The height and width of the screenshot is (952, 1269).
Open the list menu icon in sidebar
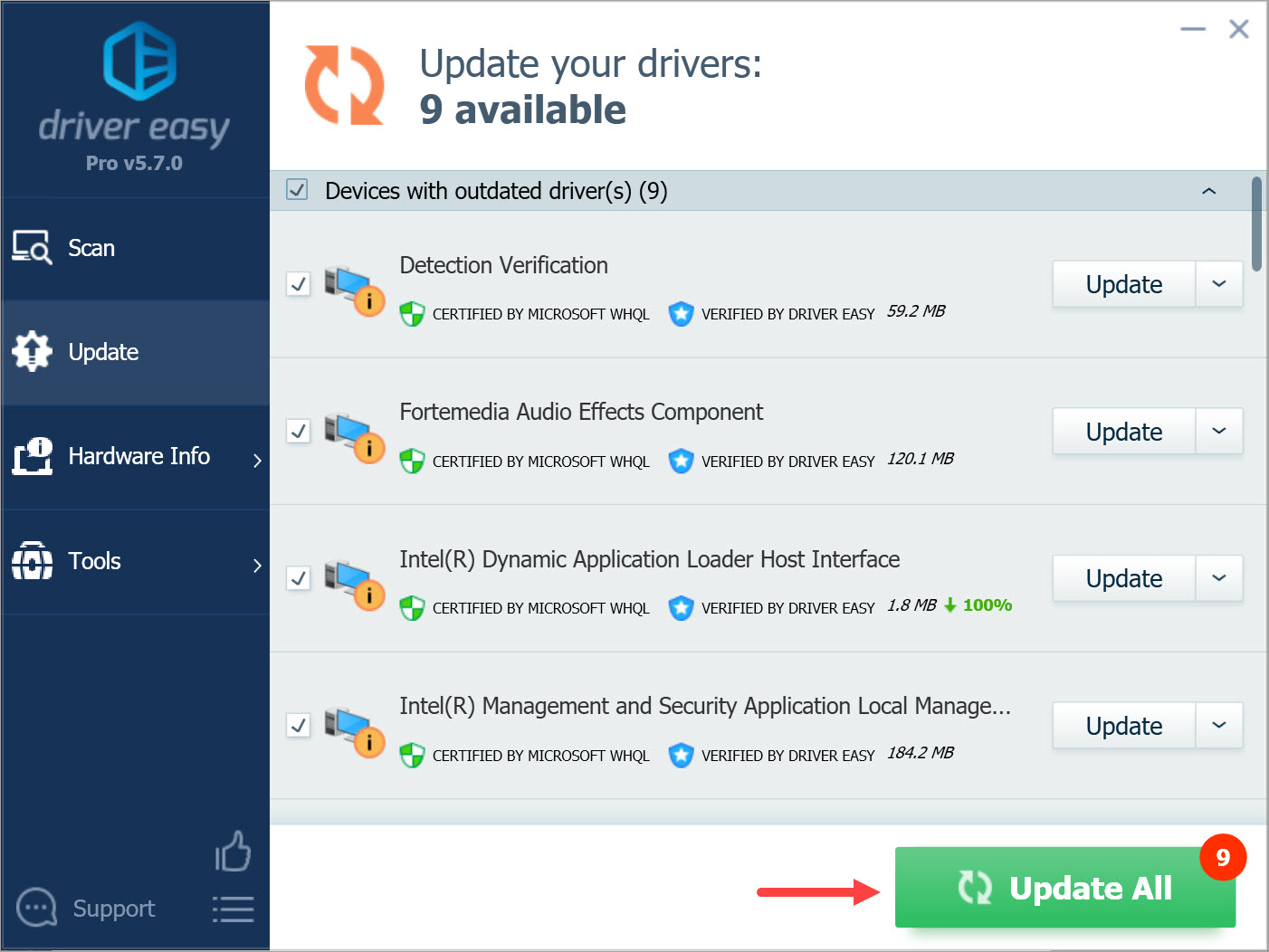[233, 909]
